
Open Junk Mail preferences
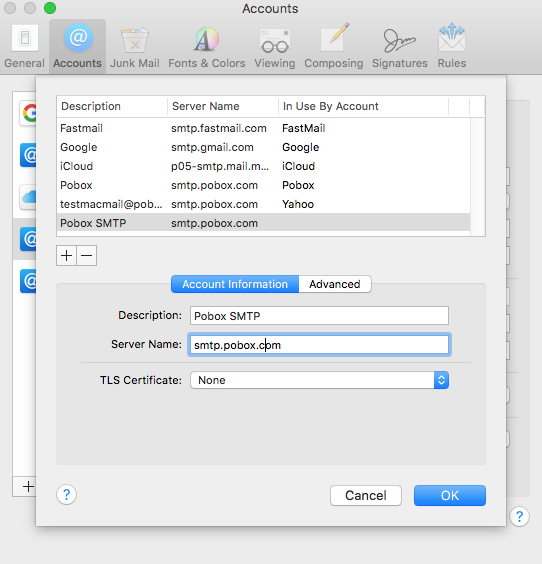[135, 47]
